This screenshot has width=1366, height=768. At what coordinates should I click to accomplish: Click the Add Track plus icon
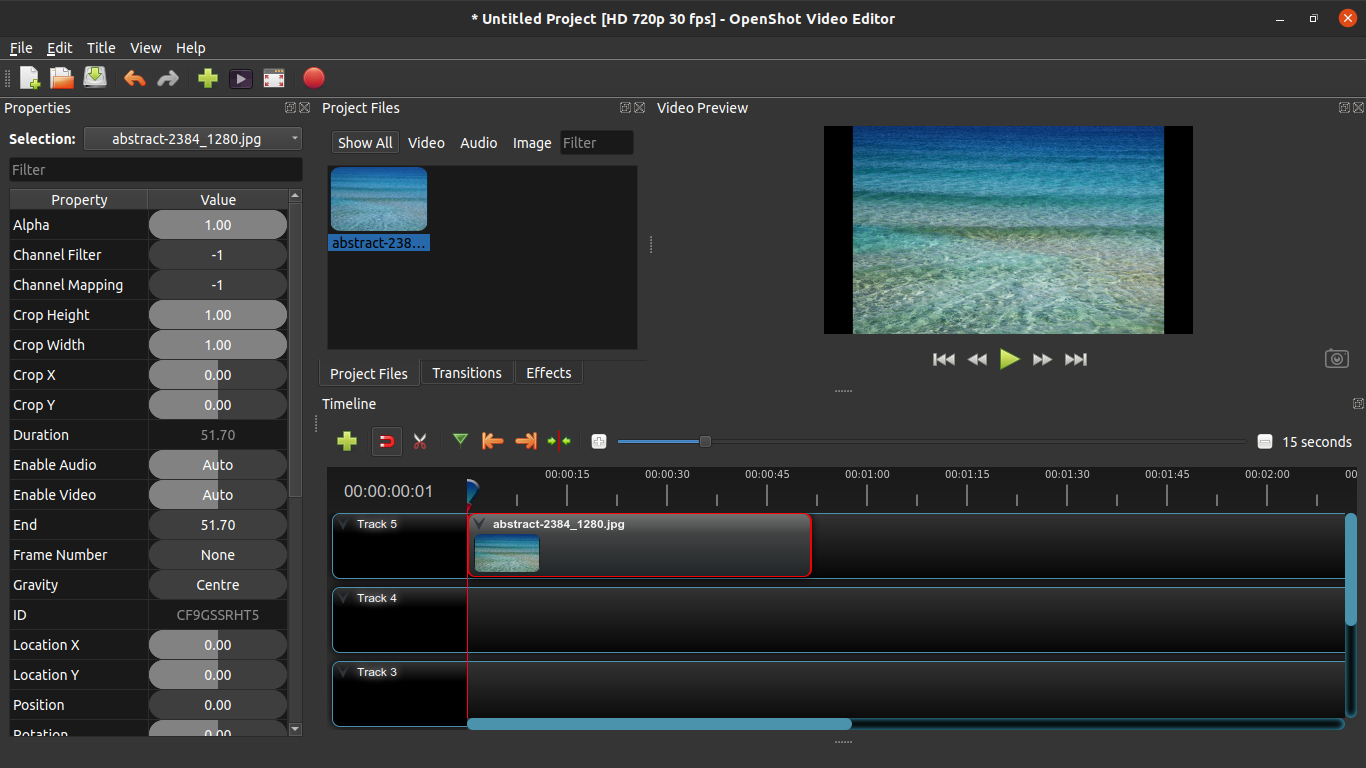click(347, 441)
